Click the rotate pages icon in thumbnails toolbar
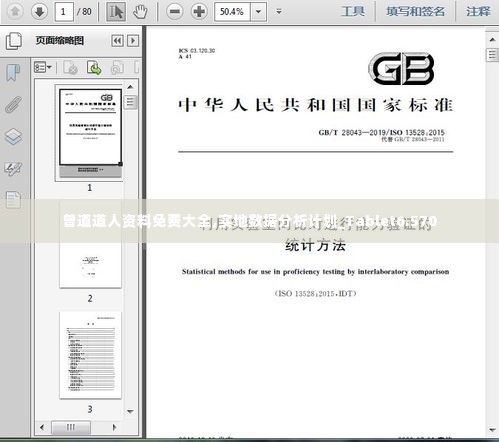The height and width of the screenshot is (442, 499). click(x=117, y=68)
